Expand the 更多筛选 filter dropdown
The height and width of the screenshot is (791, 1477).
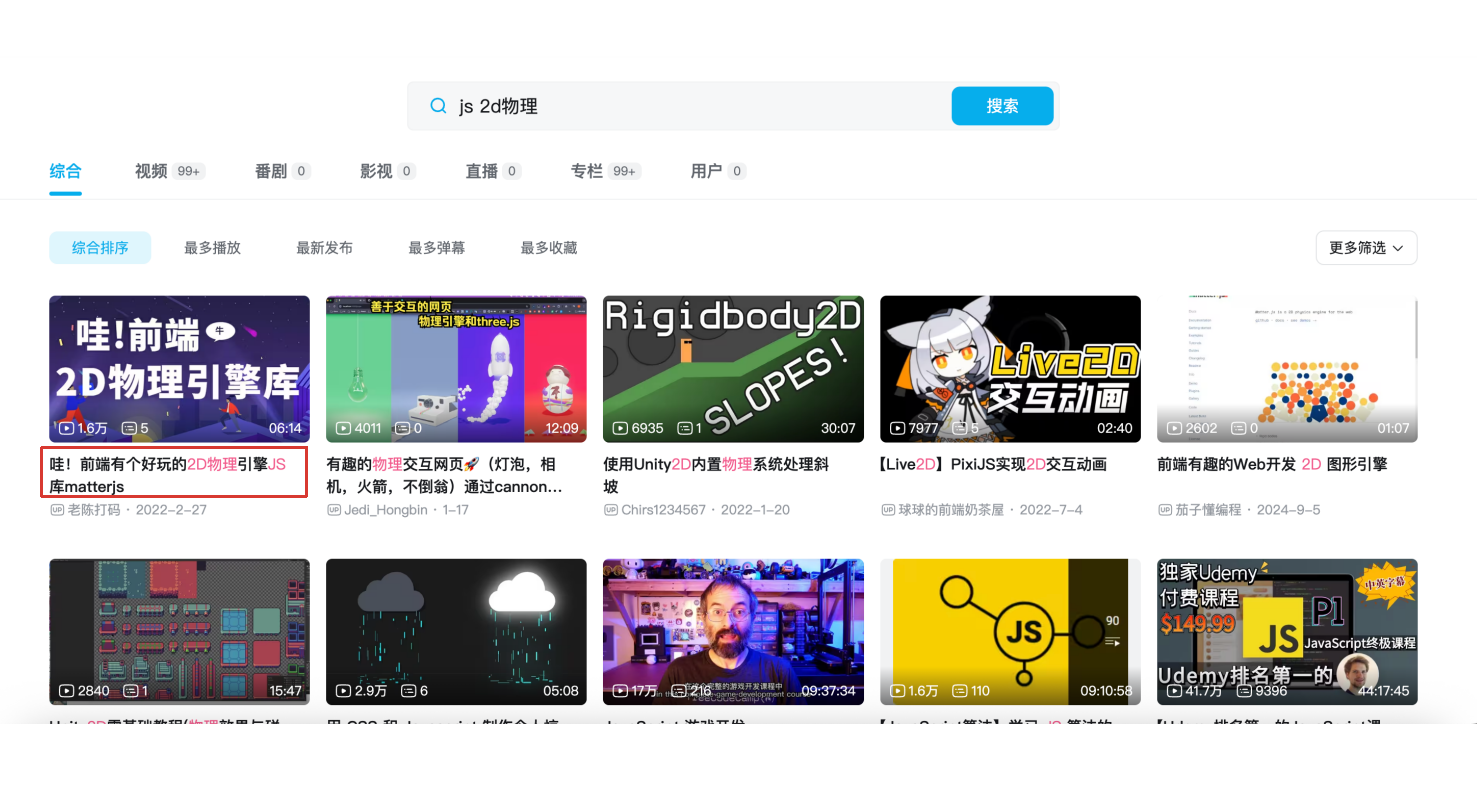[x=1366, y=248]
